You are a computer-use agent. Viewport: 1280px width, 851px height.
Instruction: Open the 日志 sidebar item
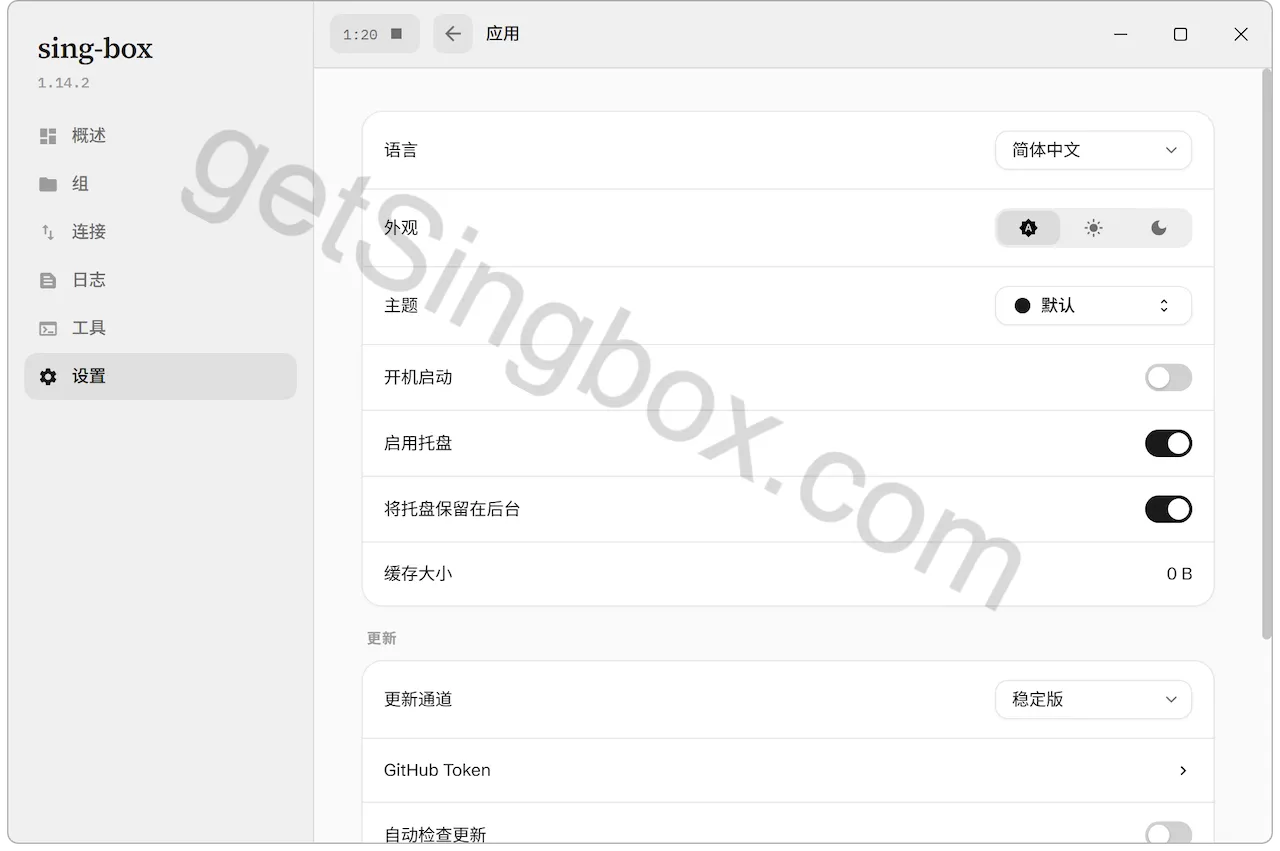[160, 280]
